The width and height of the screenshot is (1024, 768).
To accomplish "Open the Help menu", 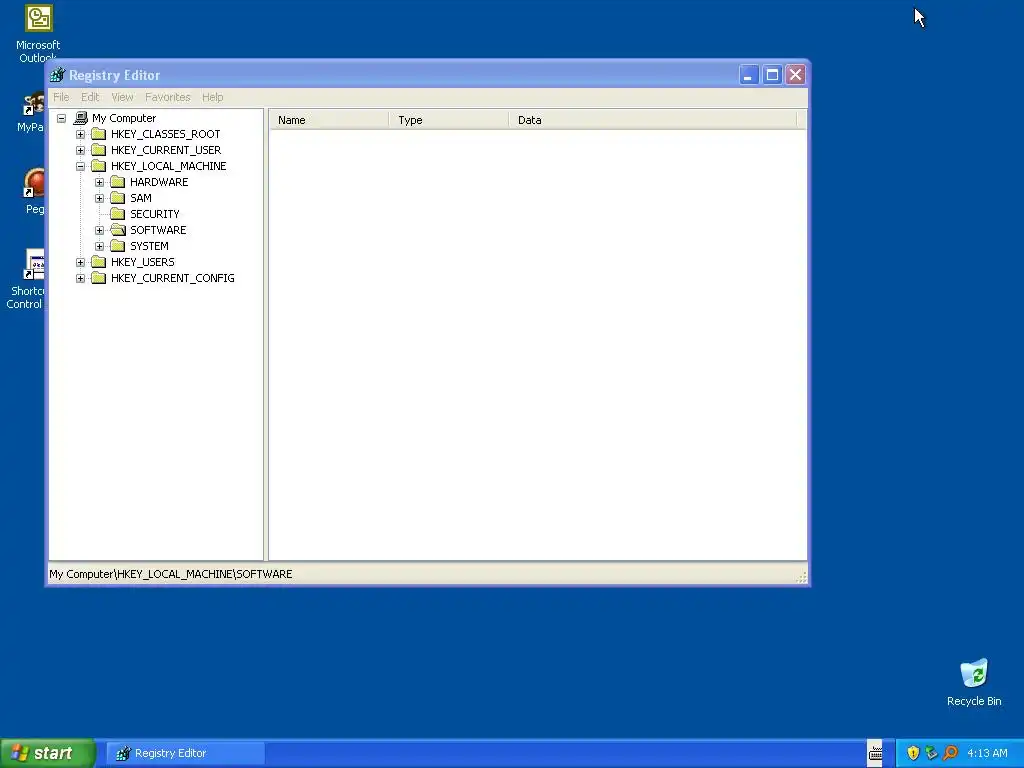I will (x=212, y=97).
